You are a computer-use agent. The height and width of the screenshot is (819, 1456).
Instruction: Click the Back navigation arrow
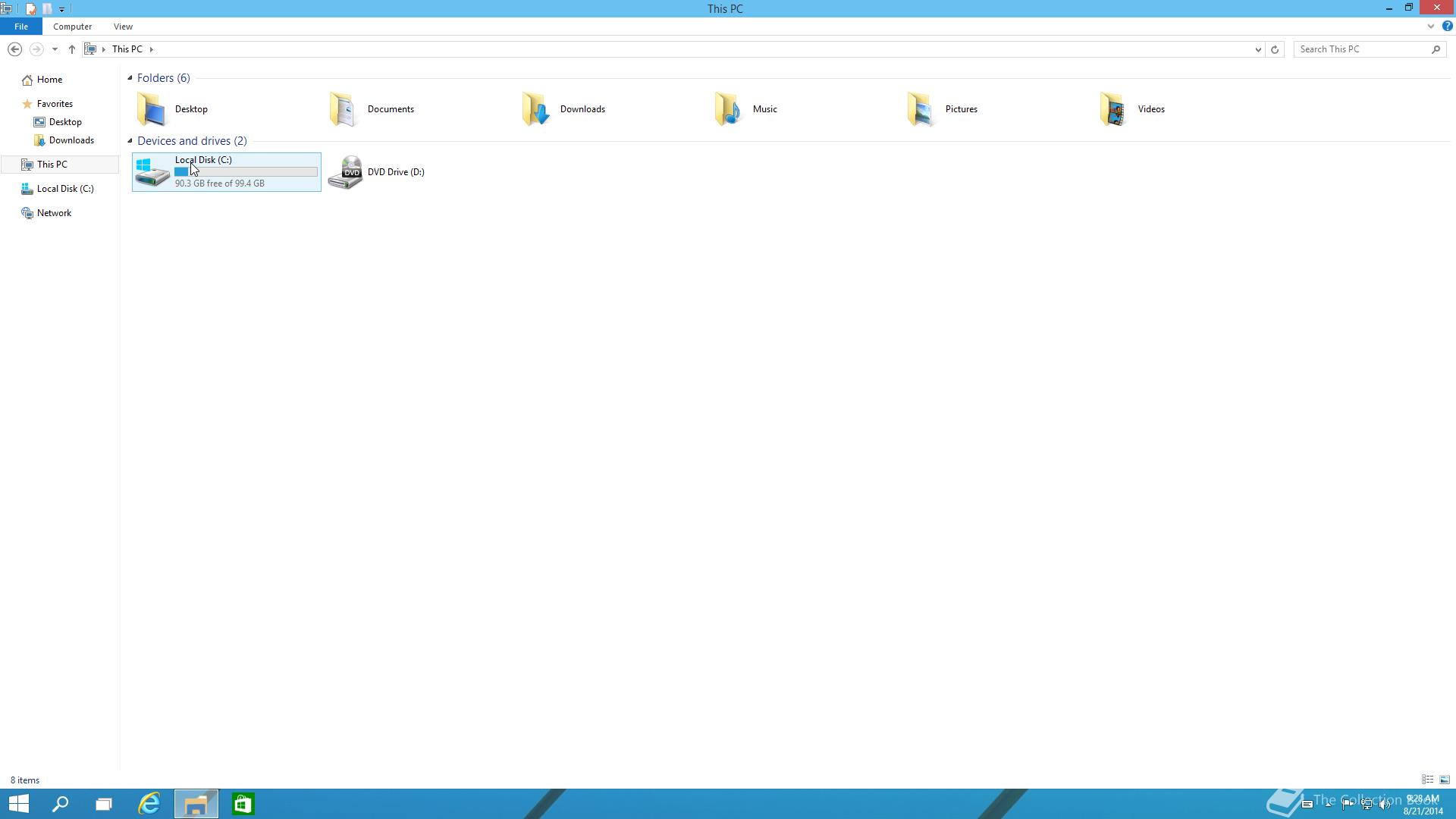14,49
